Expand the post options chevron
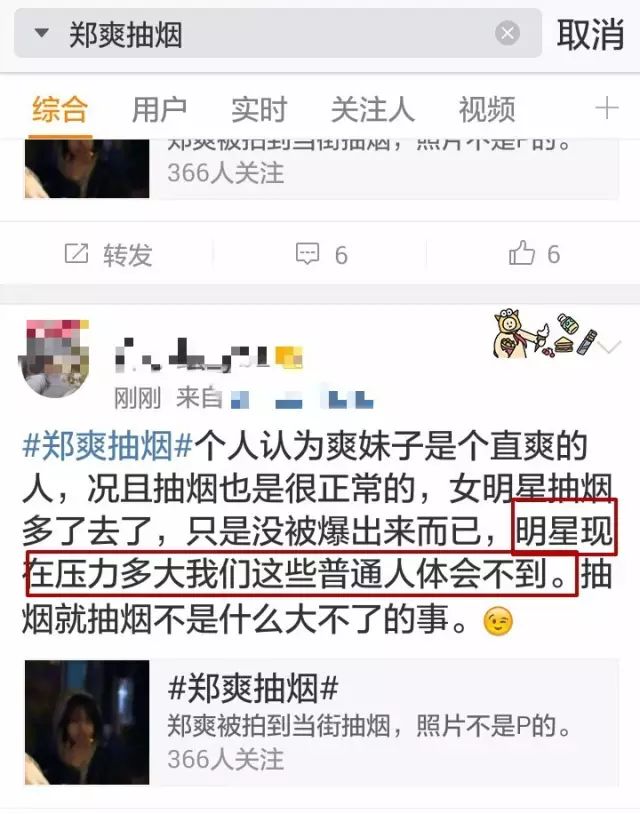 (x=609, y=346)
